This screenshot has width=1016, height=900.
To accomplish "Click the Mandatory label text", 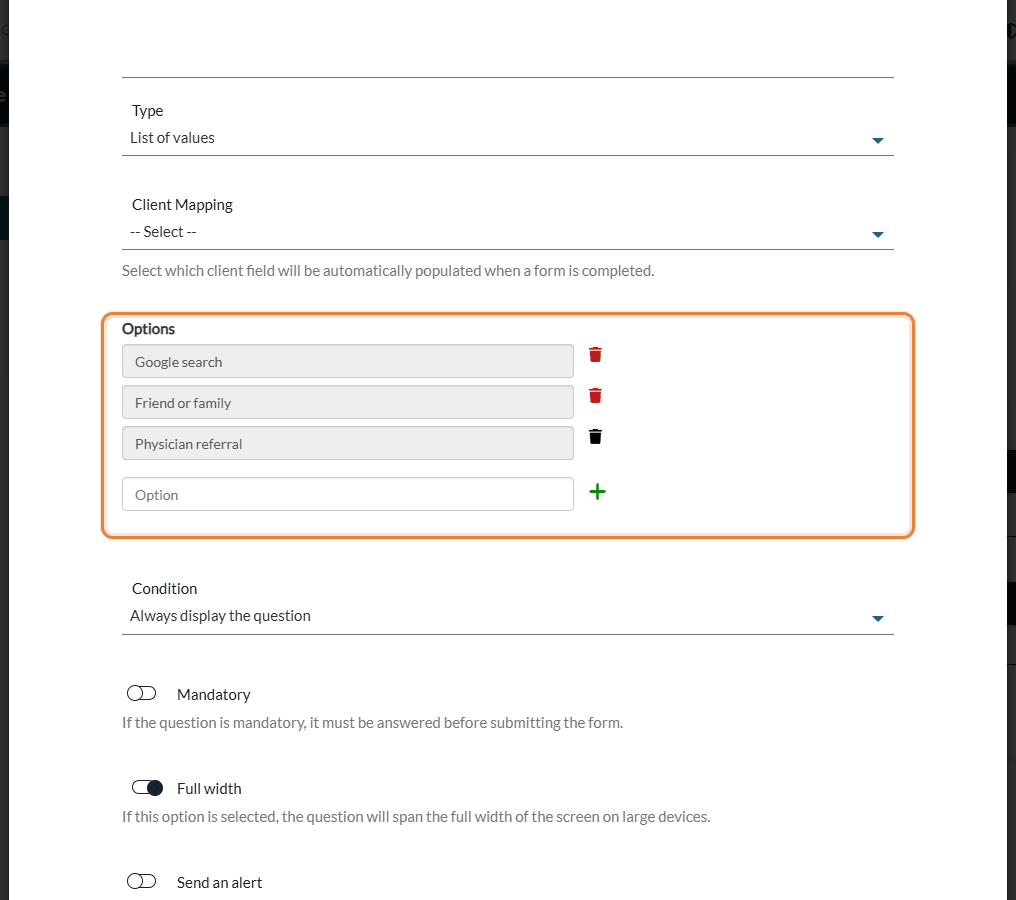I will coord(213,695).
